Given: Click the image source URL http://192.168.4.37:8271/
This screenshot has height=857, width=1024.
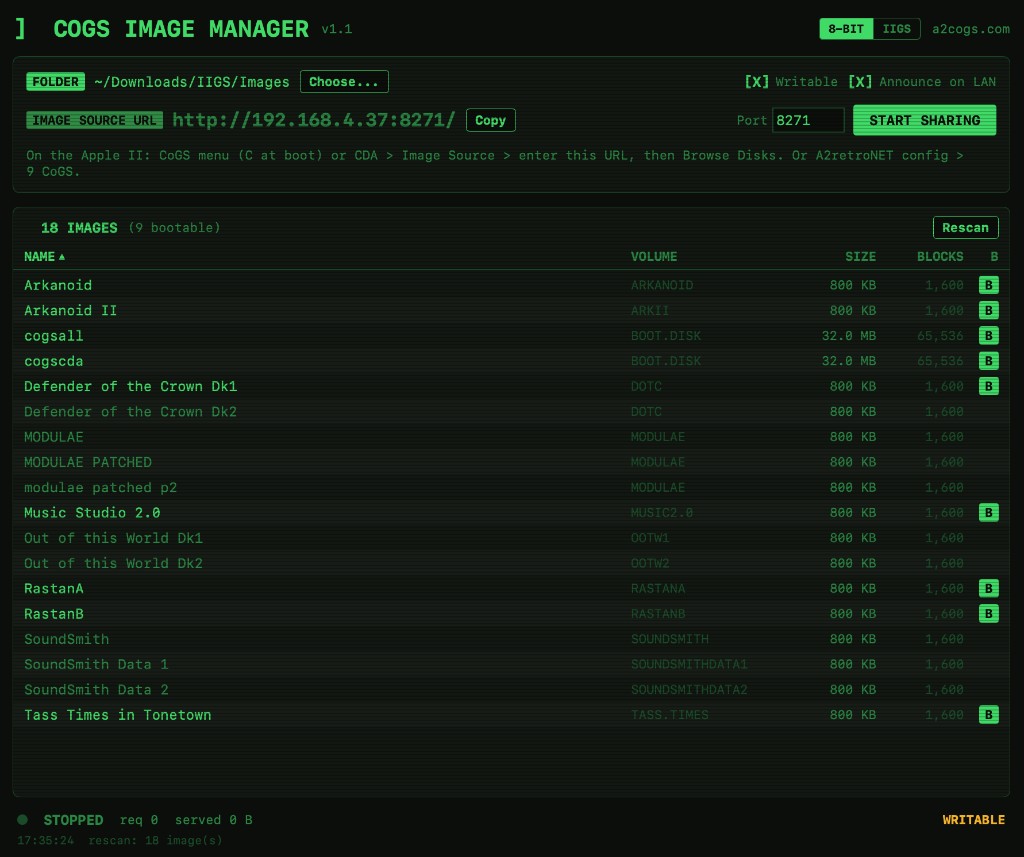Looking at the screenshot, I should coord(313,120).
